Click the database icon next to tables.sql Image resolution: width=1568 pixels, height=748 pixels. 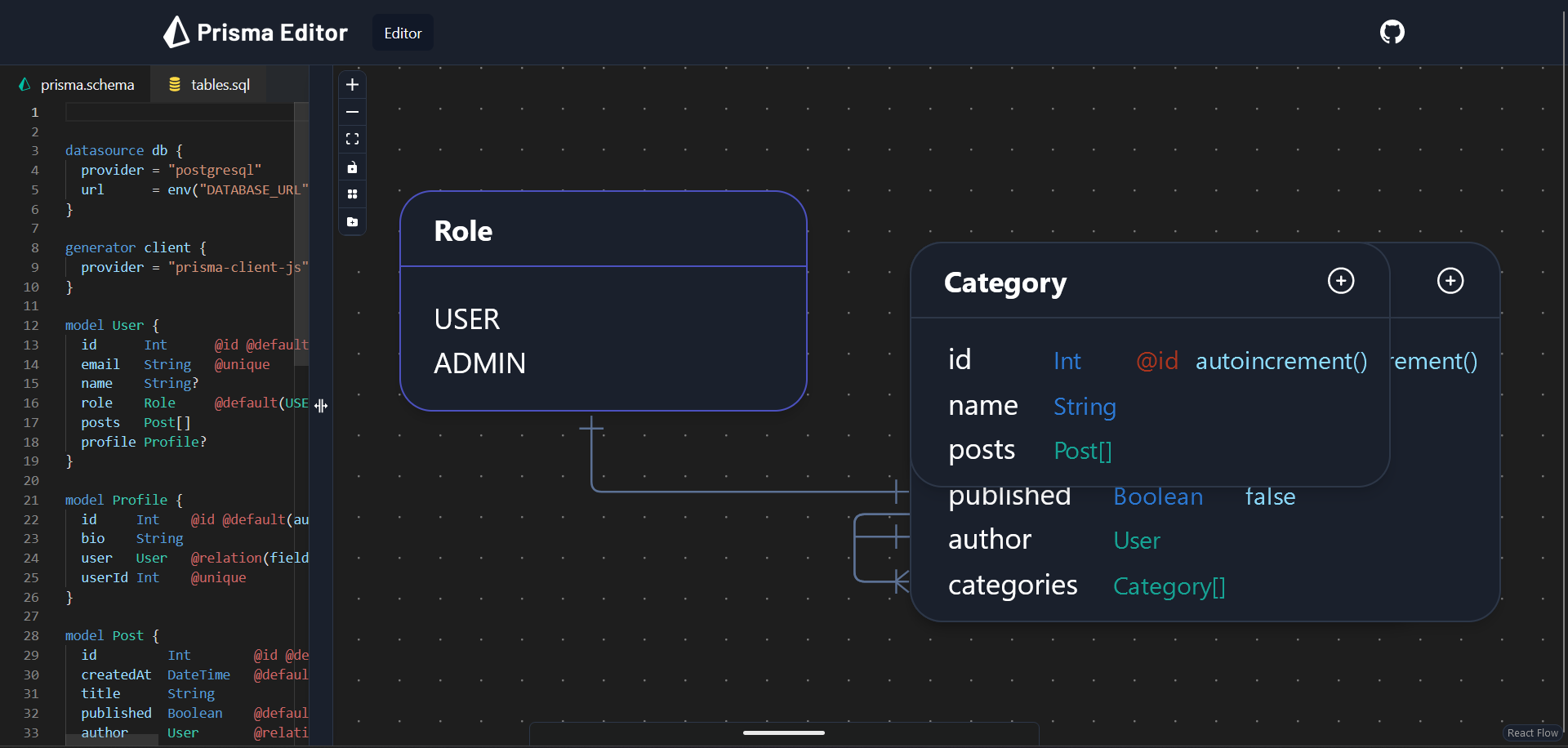[x=175, y=83]
